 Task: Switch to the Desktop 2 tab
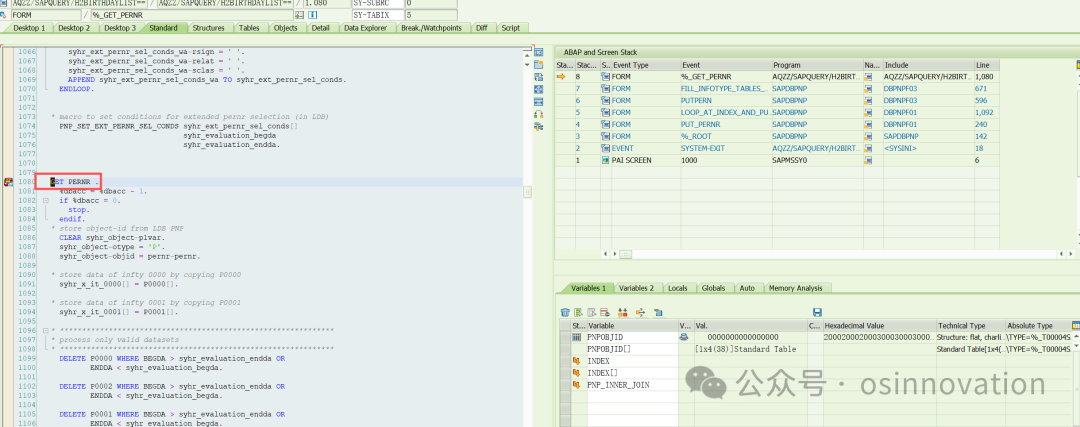click(x=74, y=28)
